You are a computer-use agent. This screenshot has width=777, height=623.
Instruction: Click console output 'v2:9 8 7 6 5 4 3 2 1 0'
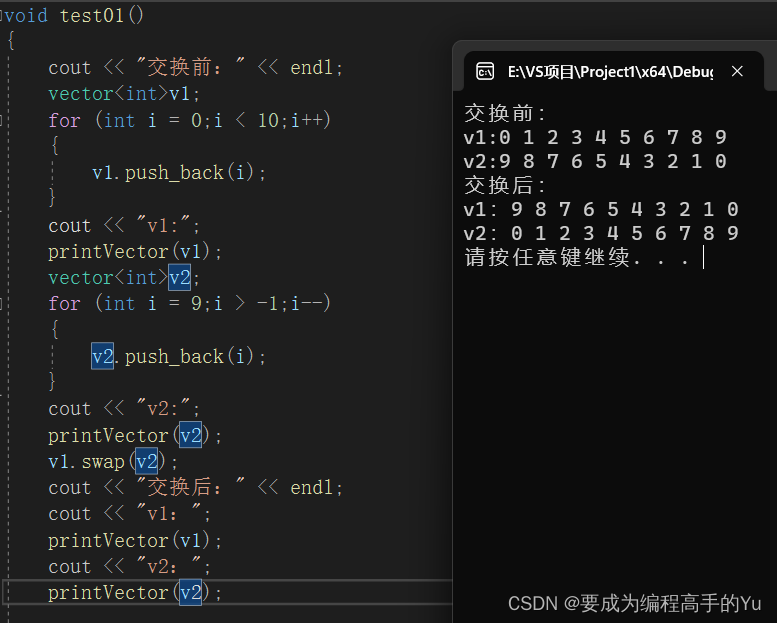pos(595,161)
